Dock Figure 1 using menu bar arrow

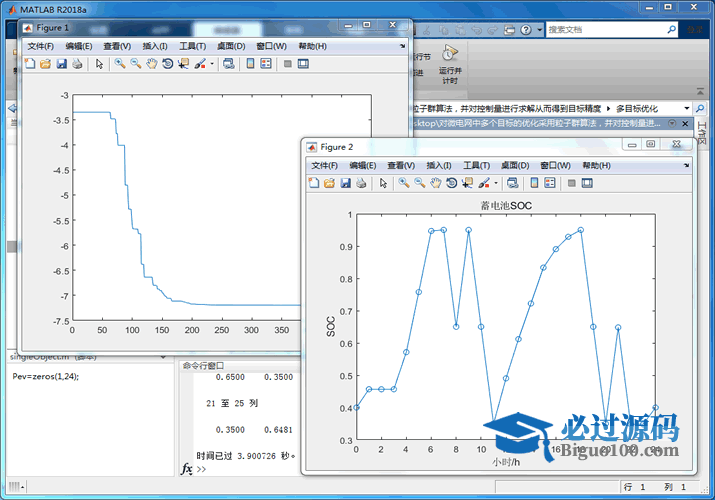[x=402, y=46]
